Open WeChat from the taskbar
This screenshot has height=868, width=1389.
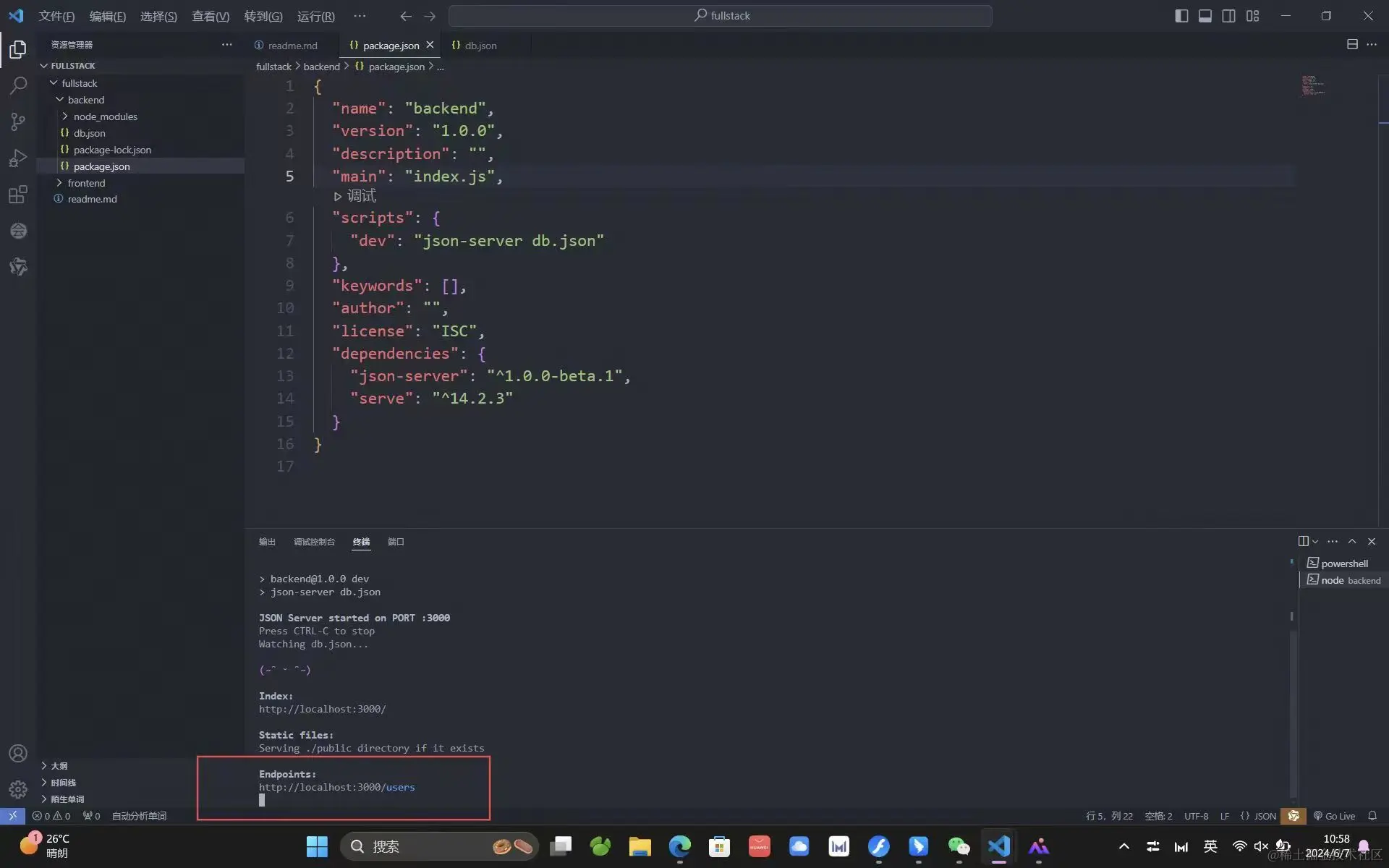(959, 846)
